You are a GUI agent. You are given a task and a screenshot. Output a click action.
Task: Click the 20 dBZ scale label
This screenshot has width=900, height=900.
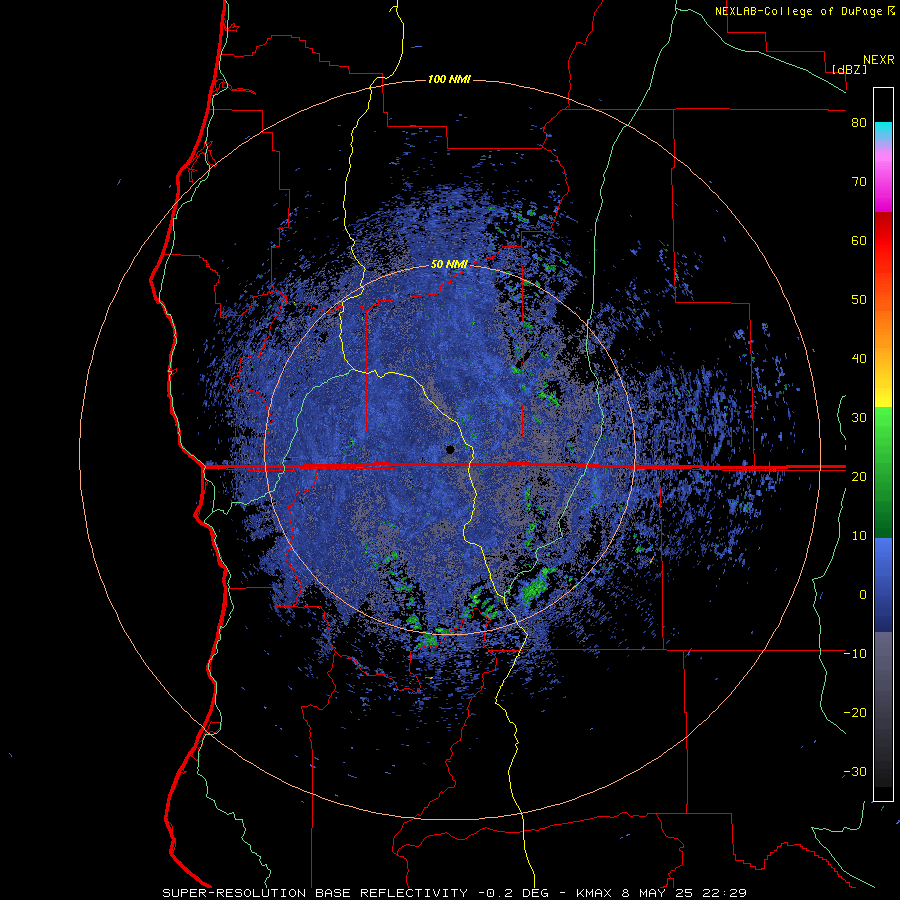click(x=859, y=477)
